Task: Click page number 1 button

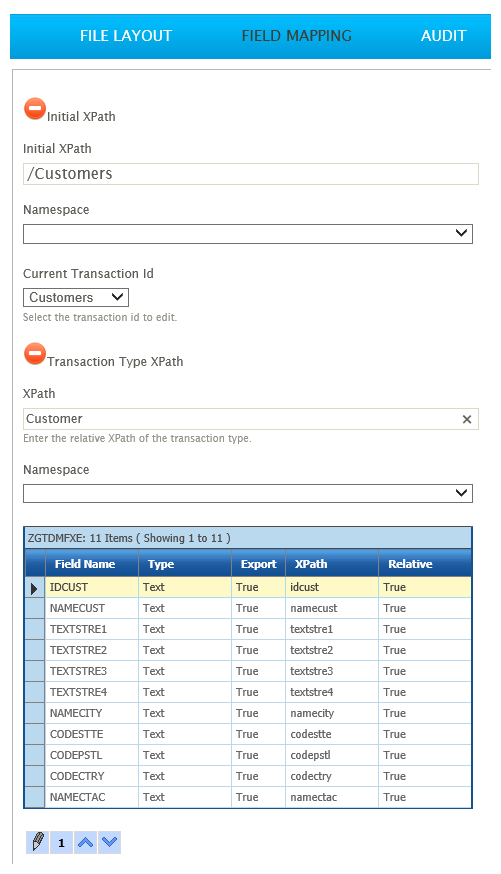Action: click(x=61, y=842)
